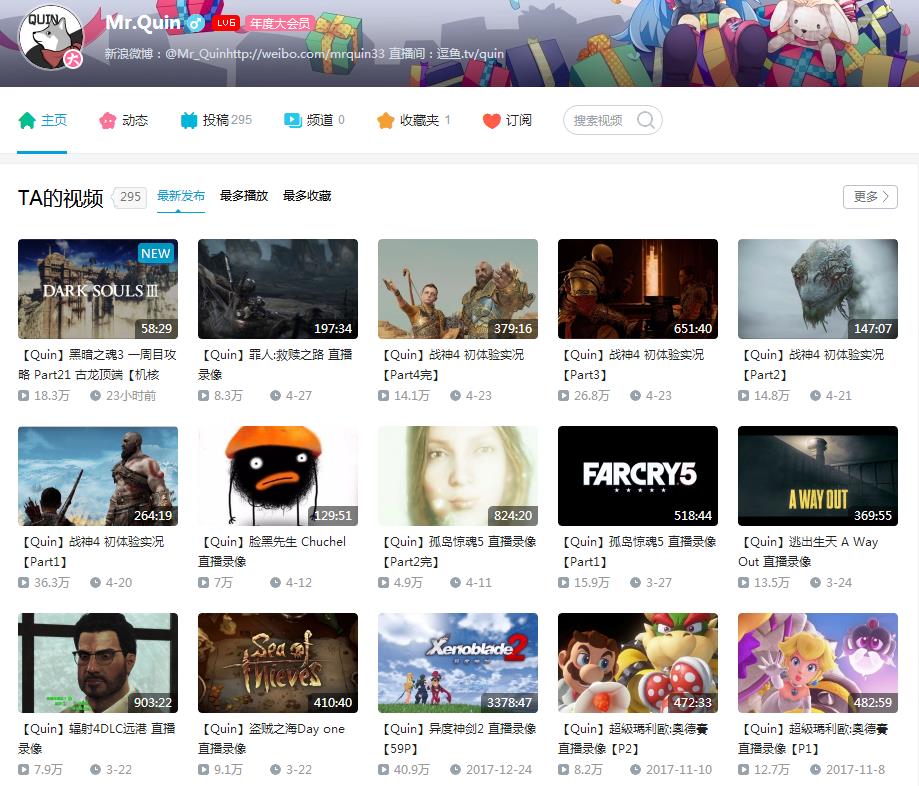Image resolution: width=919 pixels, height=786 pixels.
Task: Open the 奥德赛 P2 Mario Bowser thumbnail
Action: point(638,663)
